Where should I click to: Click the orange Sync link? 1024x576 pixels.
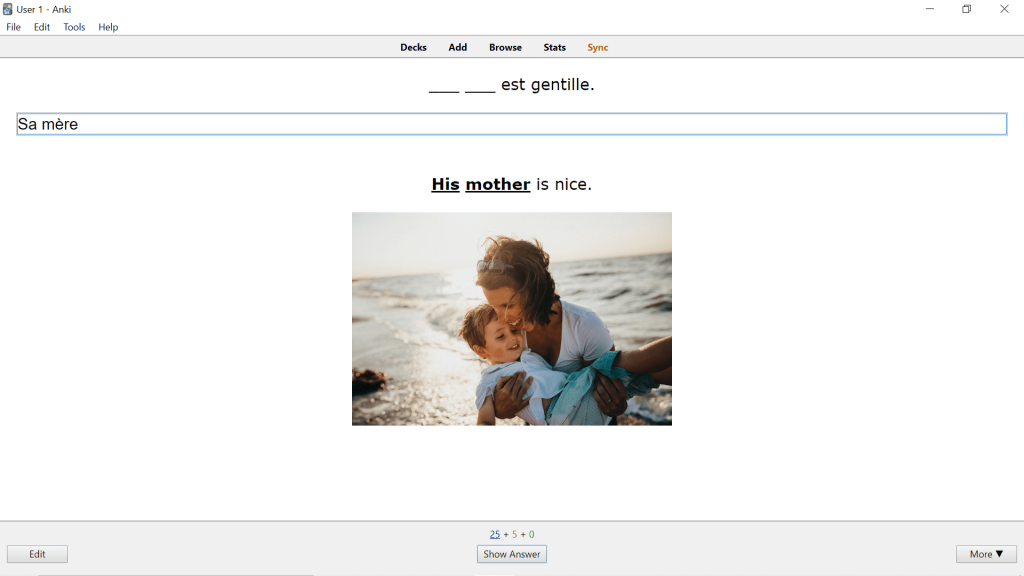[598, 47]
